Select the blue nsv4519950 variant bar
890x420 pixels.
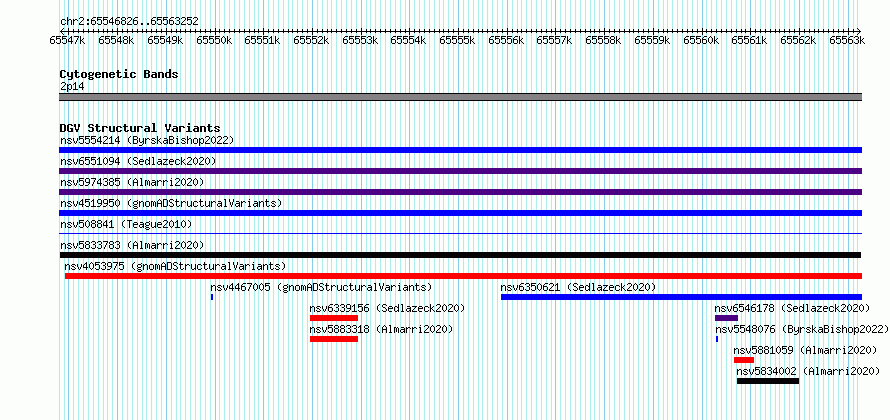460,213
